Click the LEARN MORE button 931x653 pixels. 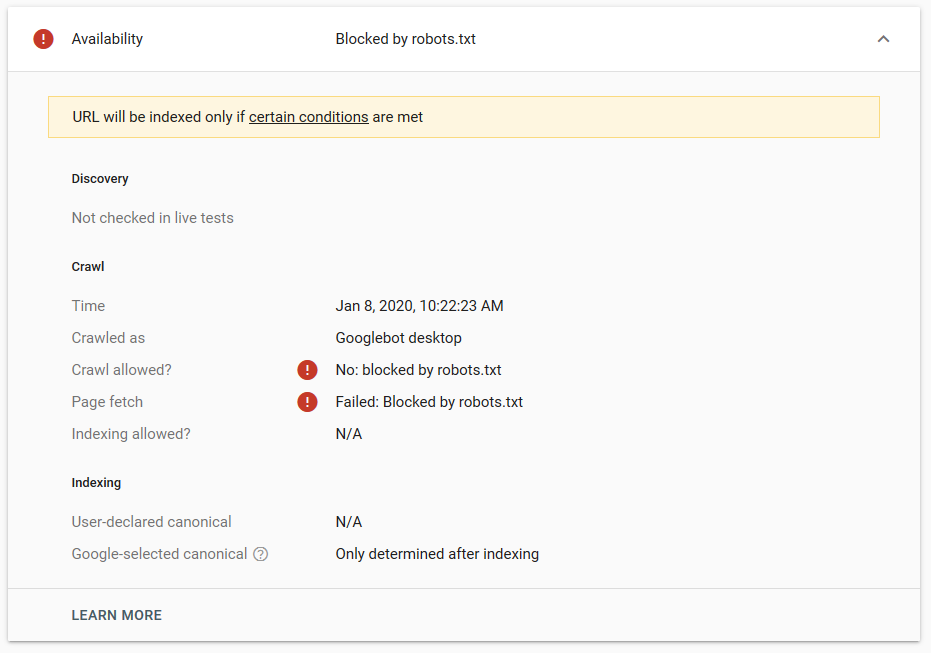click(x=116, y=615)
